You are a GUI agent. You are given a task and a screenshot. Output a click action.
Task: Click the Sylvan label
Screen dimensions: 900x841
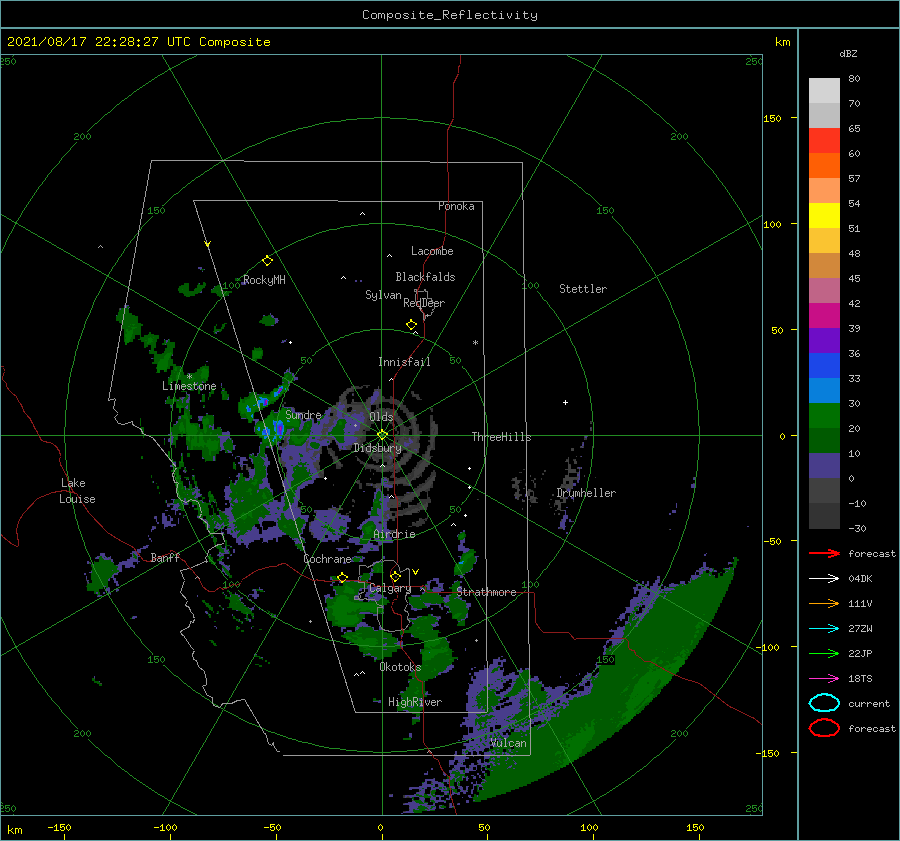[383, 295]
